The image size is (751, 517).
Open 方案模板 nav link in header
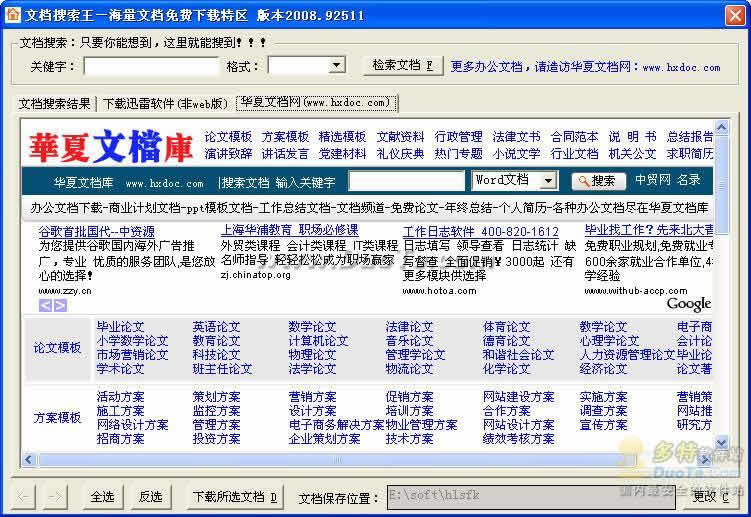click(x=285, y=137)
